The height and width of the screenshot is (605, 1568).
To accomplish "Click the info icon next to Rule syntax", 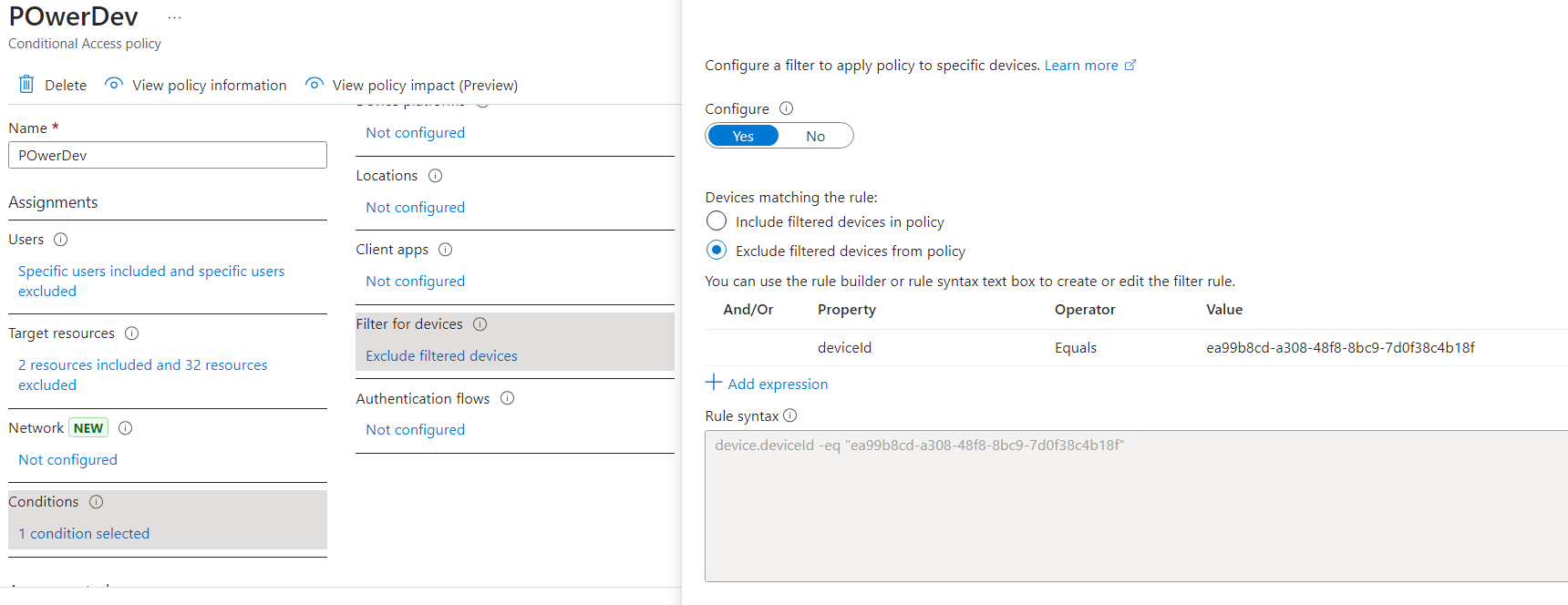I will (x=789, y=415).
